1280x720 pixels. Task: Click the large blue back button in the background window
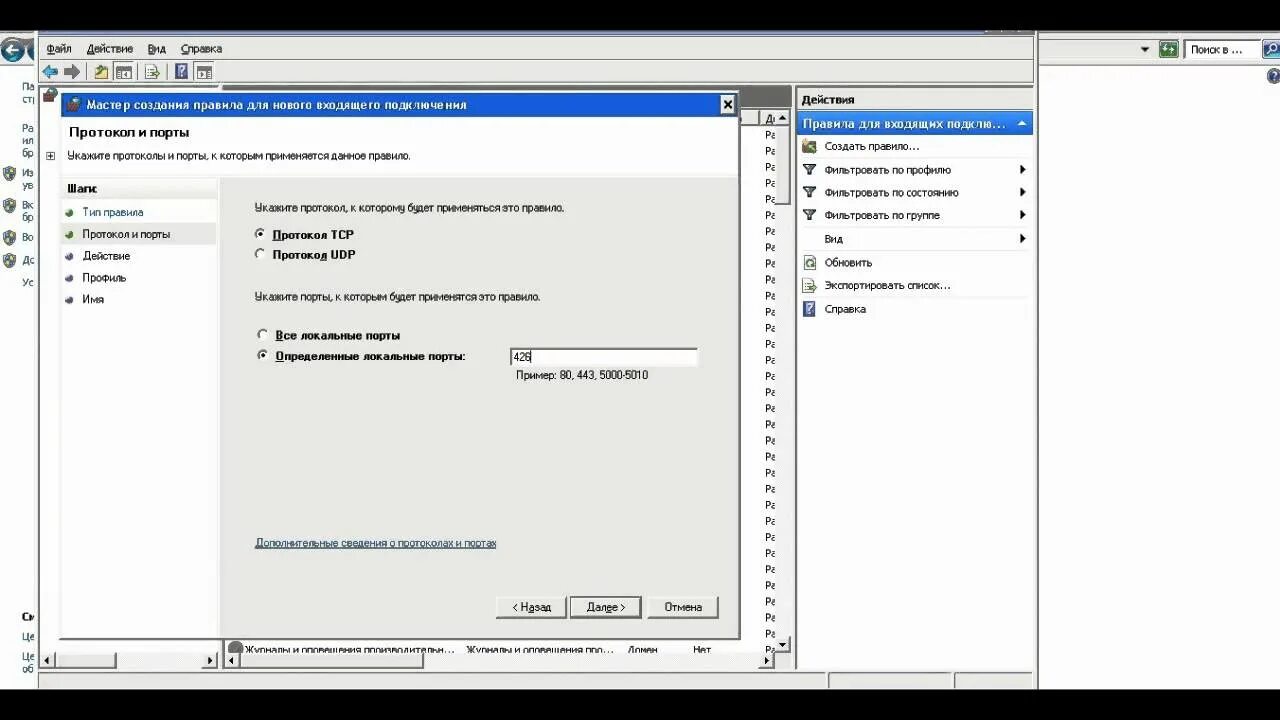click(x=14, y=48)
